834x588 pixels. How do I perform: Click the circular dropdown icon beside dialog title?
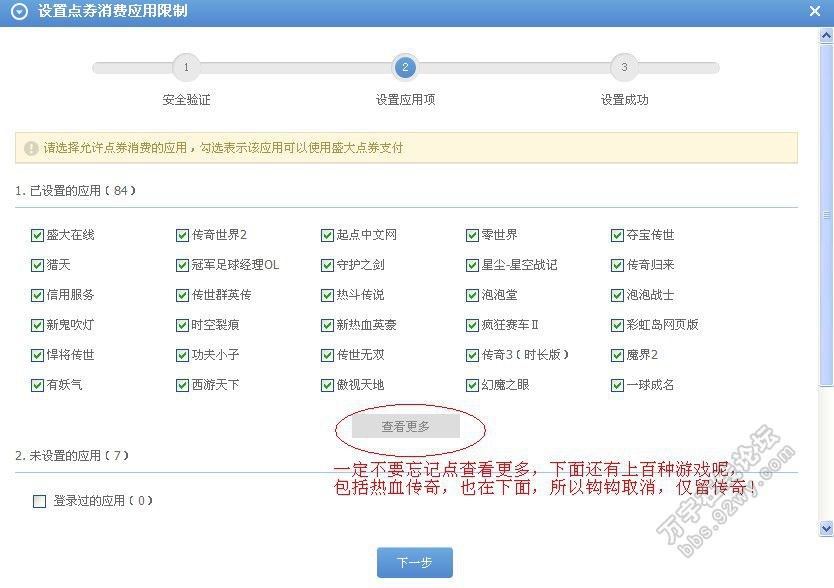[x=19, y=12]
